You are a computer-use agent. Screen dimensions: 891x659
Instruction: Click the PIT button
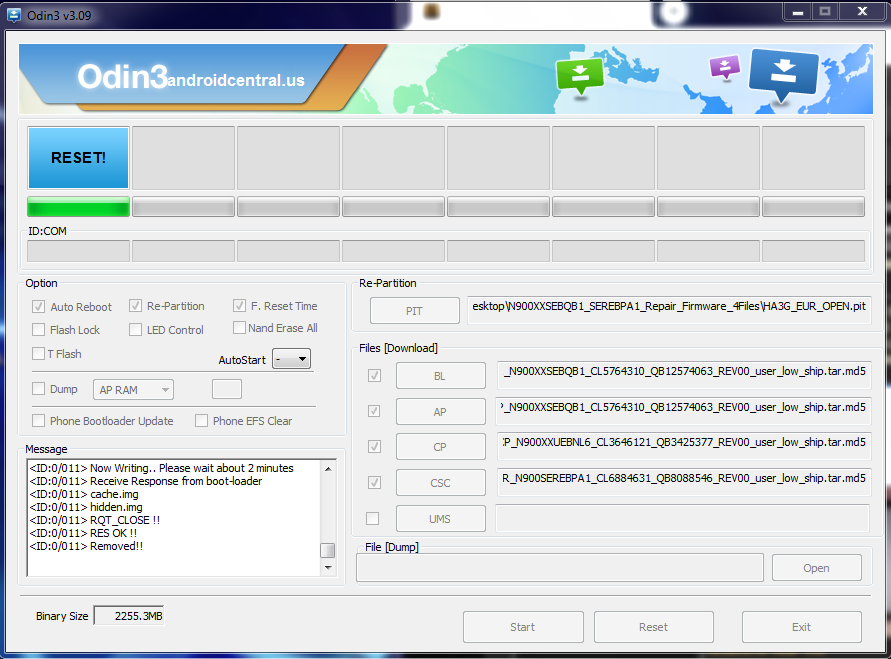point(414,311)
